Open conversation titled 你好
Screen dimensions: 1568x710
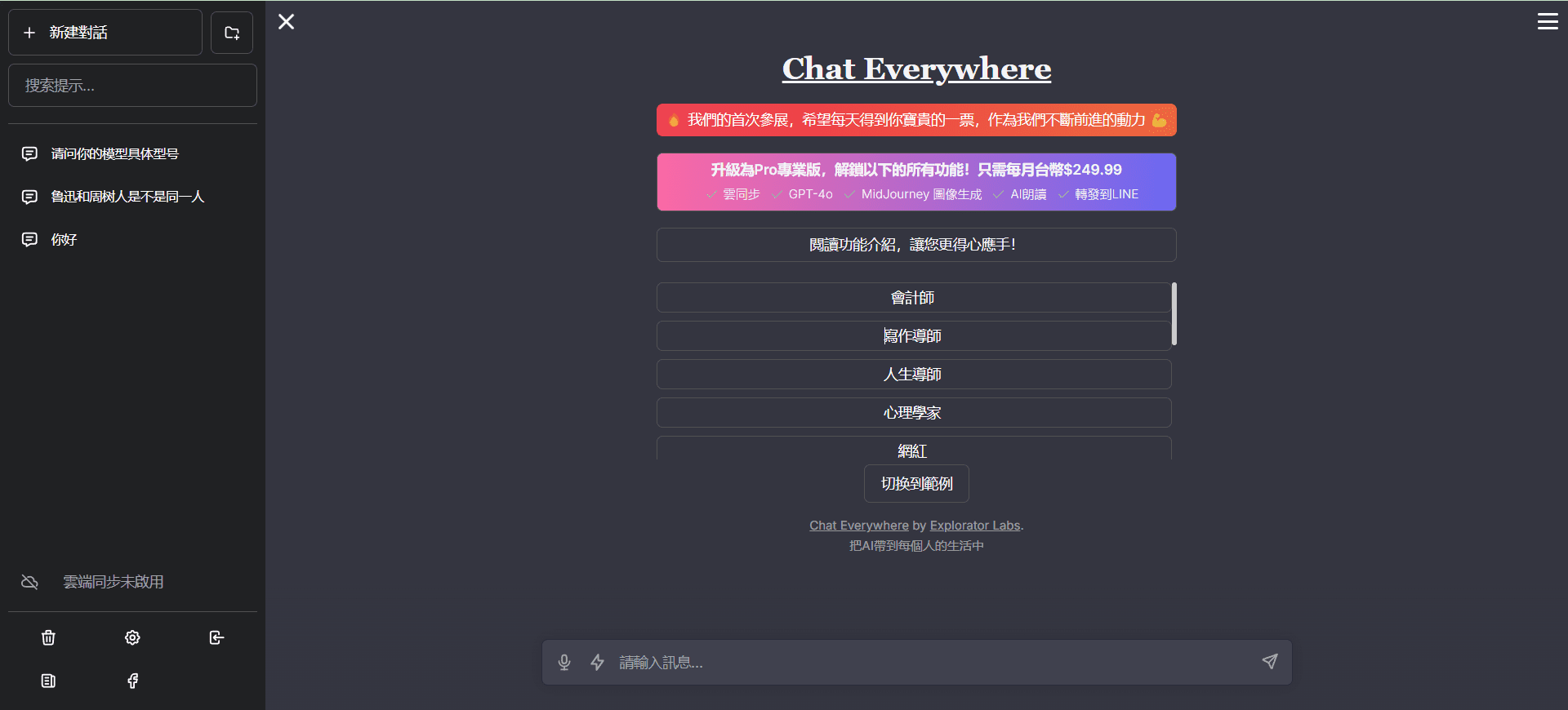click(x=132, y=239)
